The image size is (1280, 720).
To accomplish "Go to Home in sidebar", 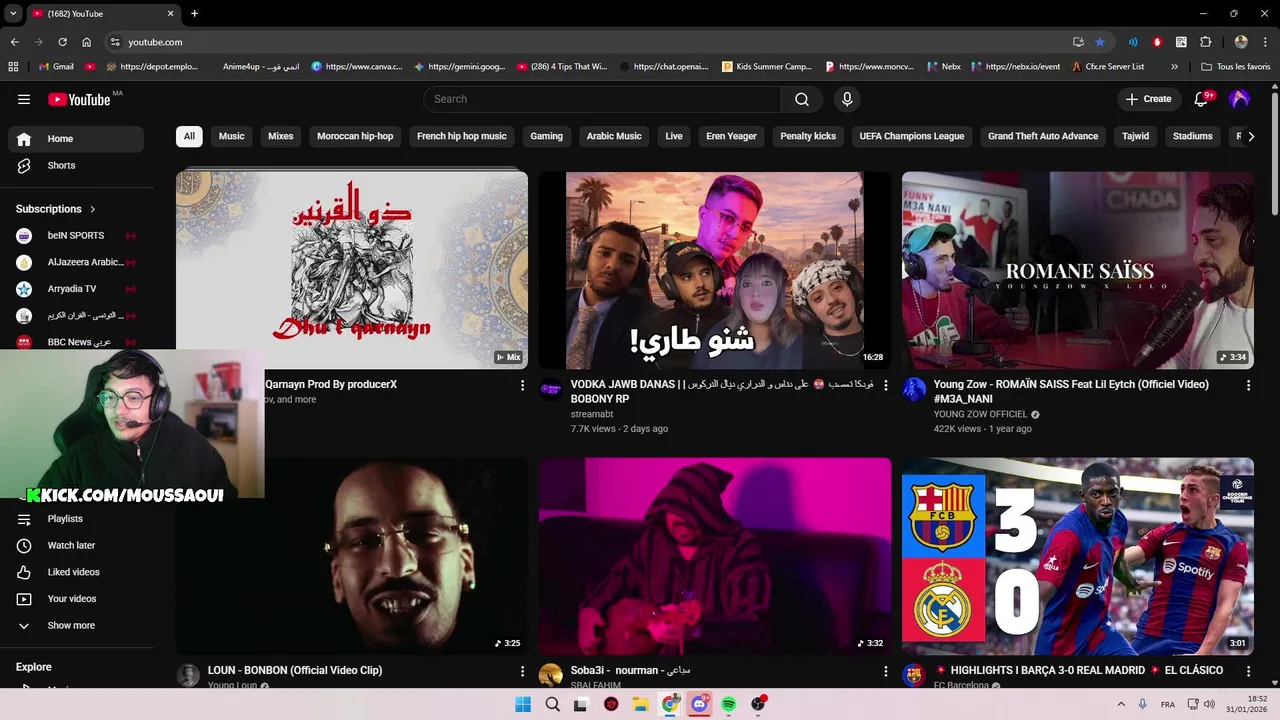I will pyautogui.click(x=76, y=139).
